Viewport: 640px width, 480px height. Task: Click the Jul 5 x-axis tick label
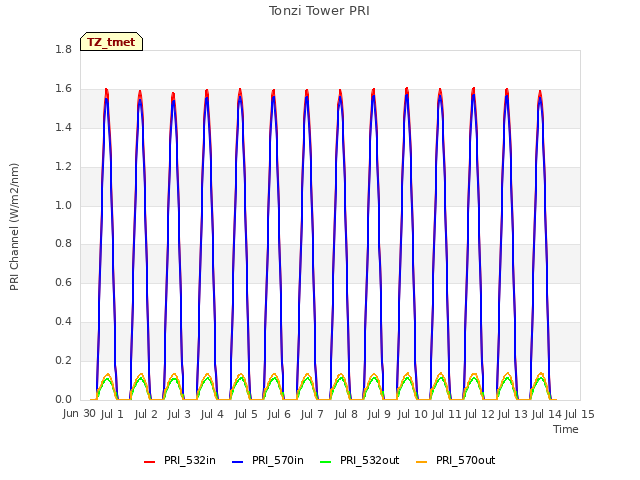246,414
